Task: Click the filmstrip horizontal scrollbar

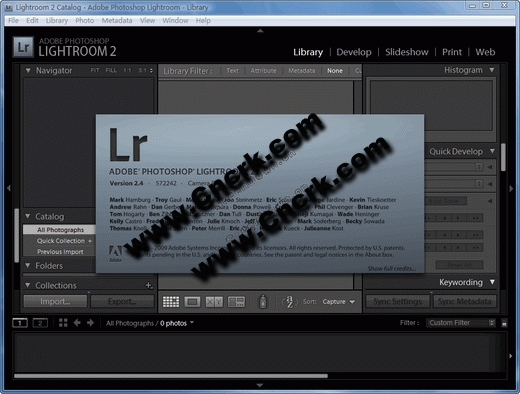Action: (x=171, y=376)
